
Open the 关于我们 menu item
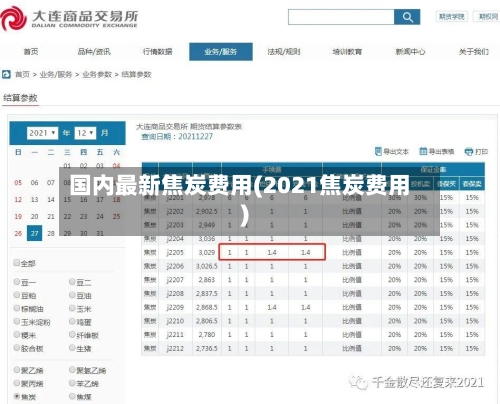474,52
